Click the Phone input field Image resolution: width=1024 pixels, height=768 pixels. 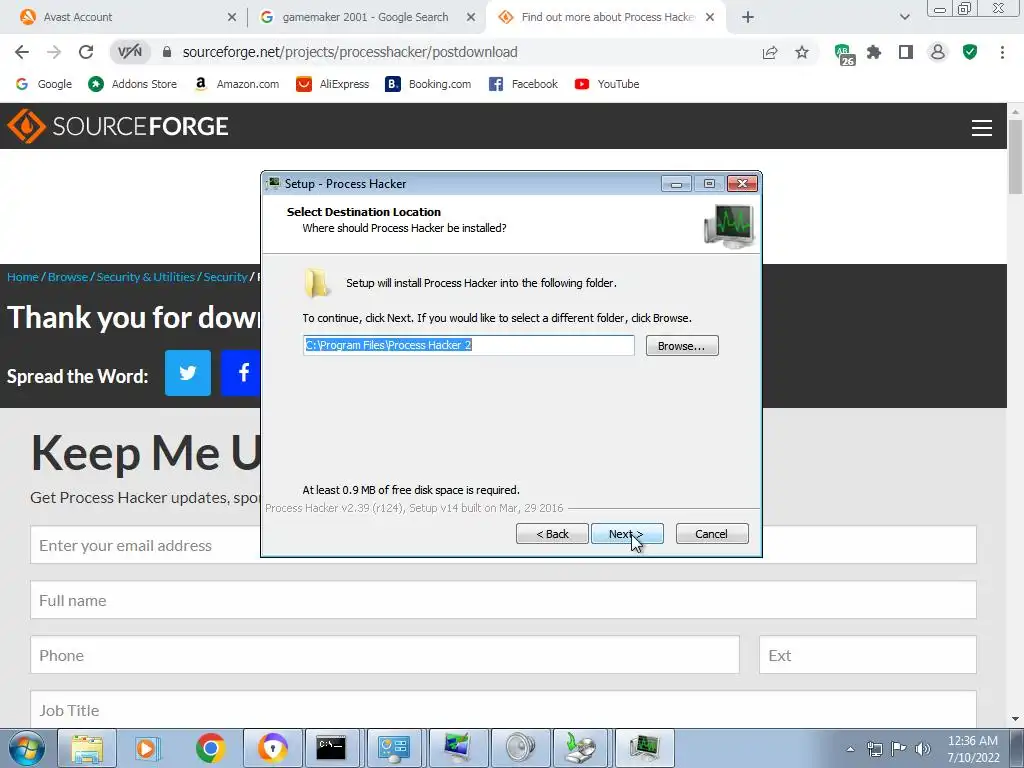(385, 655)
